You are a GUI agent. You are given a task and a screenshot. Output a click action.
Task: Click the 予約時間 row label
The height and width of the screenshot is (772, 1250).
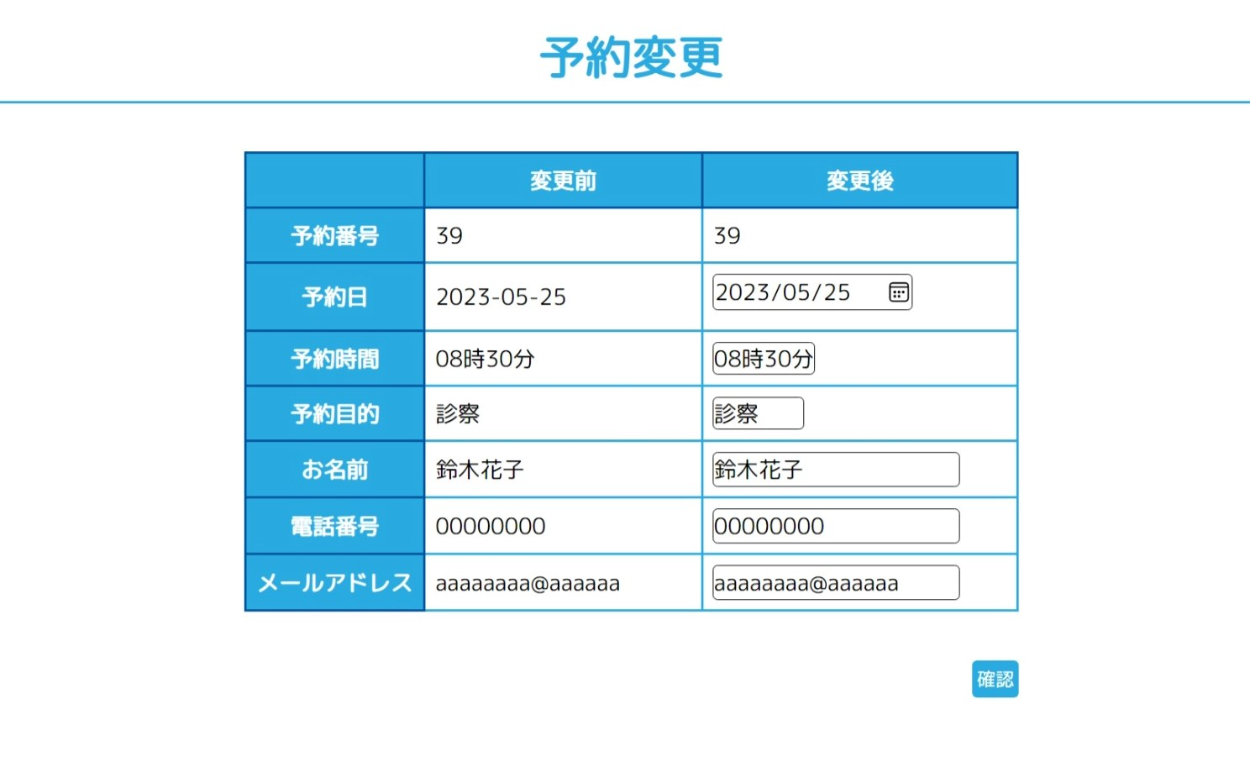(x=335, y=359)
